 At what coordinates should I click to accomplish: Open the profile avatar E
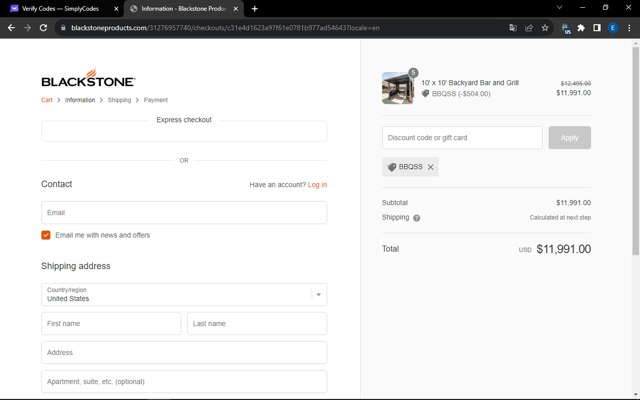[613, 28]
